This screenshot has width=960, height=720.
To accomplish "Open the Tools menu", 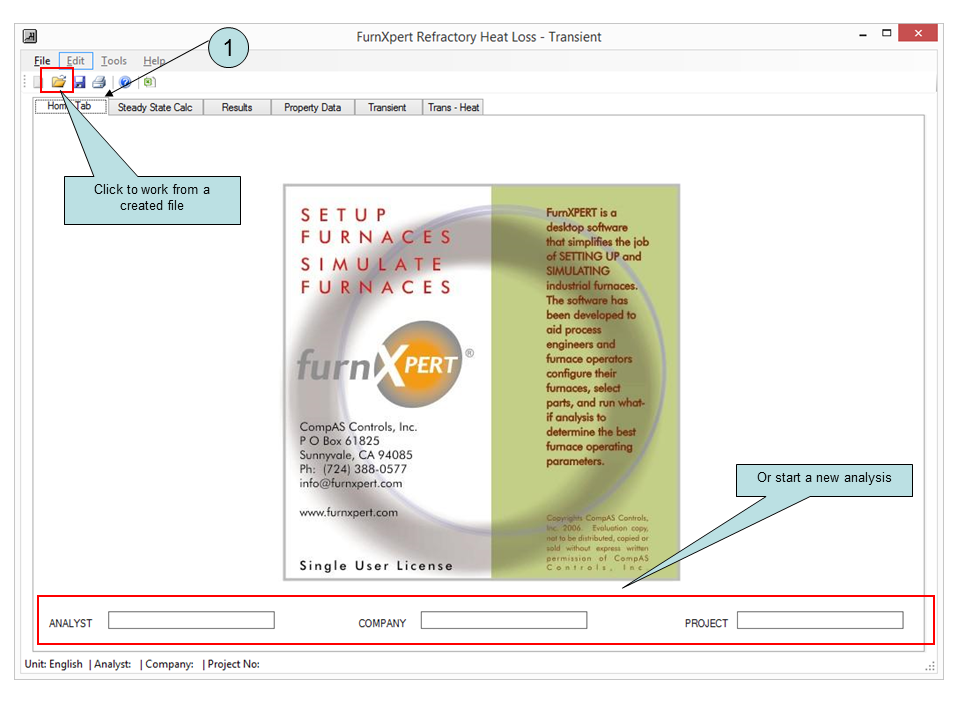I will tap(114, 61).
